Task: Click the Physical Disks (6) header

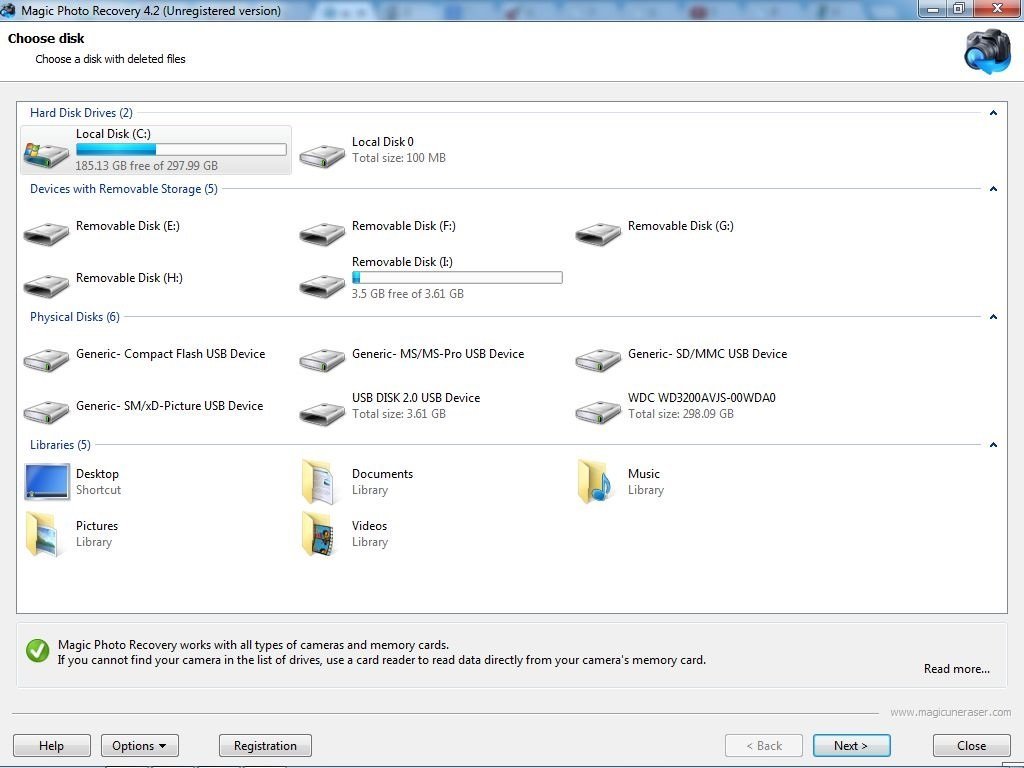Action: [75, 317]
